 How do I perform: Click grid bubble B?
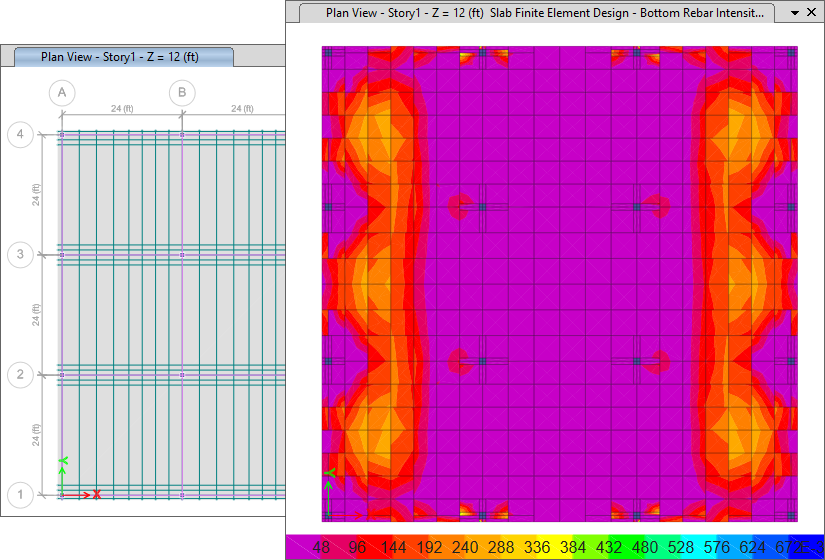182,93
